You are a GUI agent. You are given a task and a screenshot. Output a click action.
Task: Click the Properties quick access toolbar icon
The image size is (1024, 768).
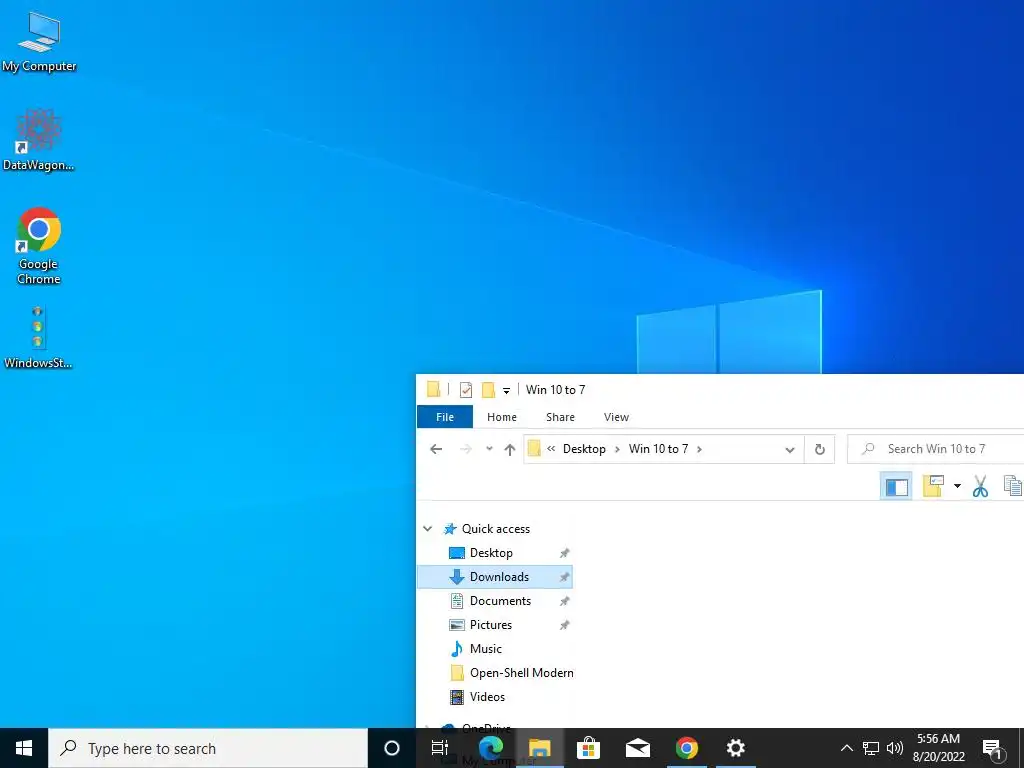tap(466, 390)
